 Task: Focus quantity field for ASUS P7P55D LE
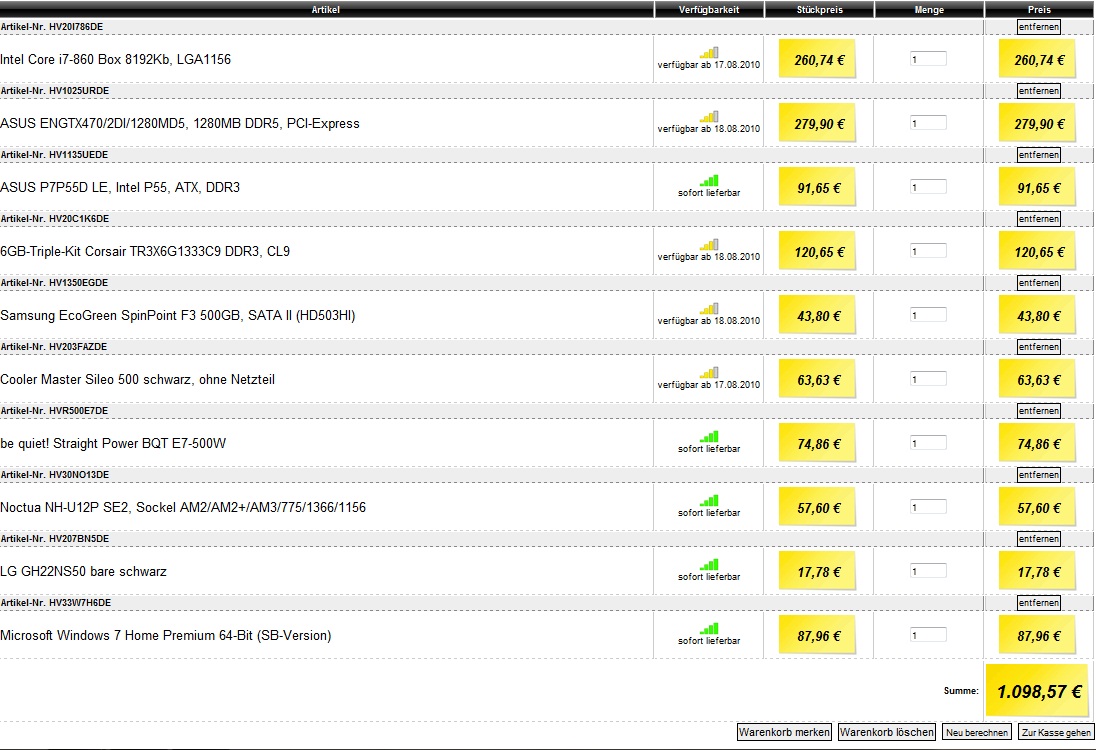coord(928,187)
